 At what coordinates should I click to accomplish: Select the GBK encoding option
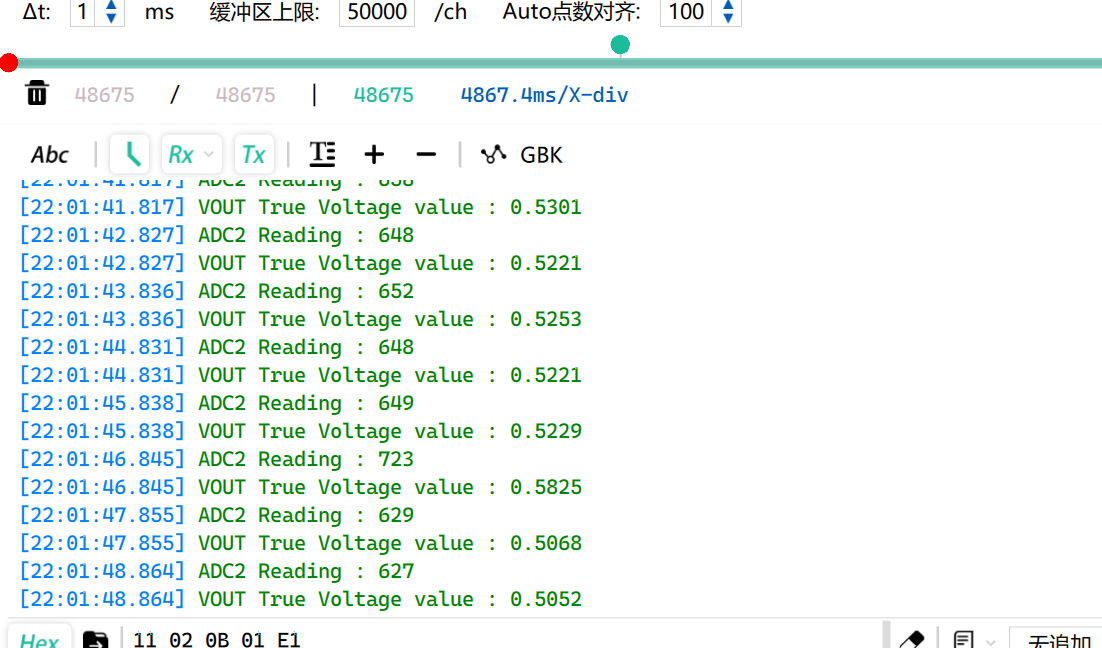click(541, 155)
